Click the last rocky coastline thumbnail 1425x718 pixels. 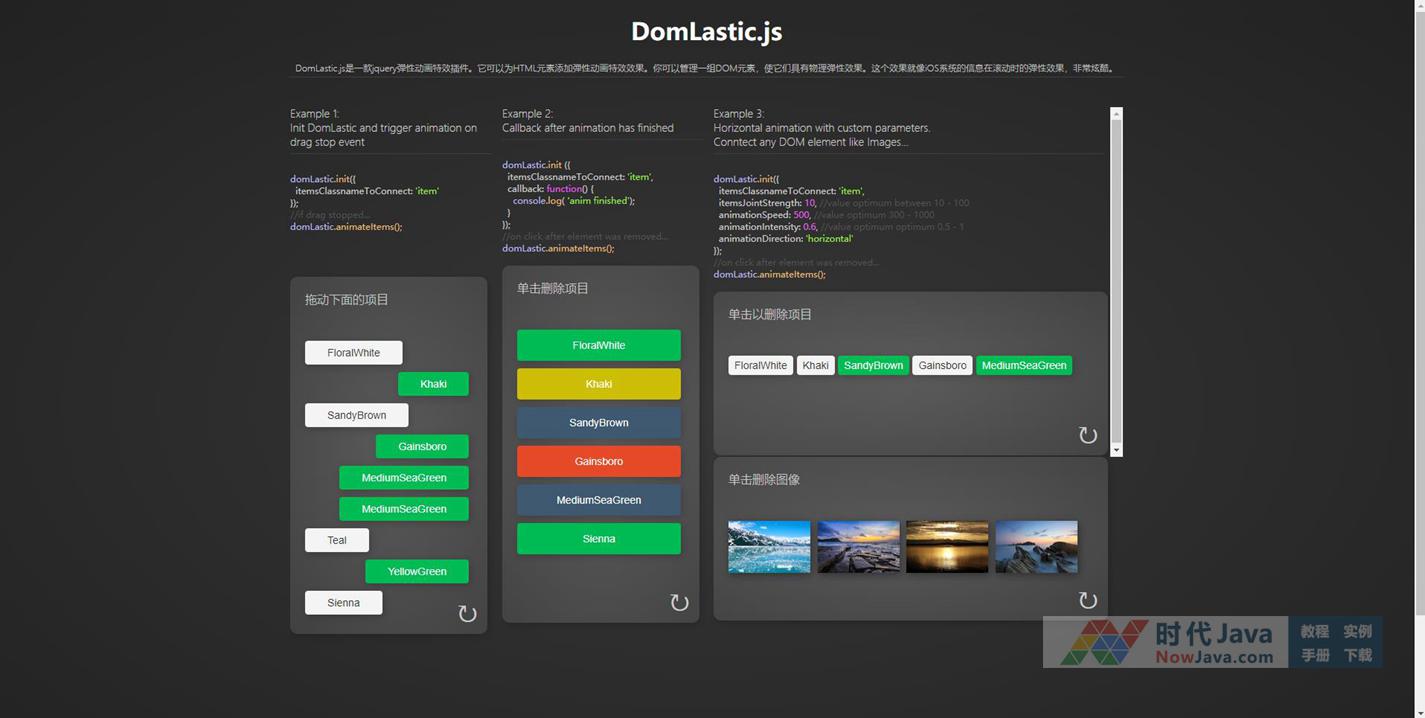click(x=1036, y=546)
